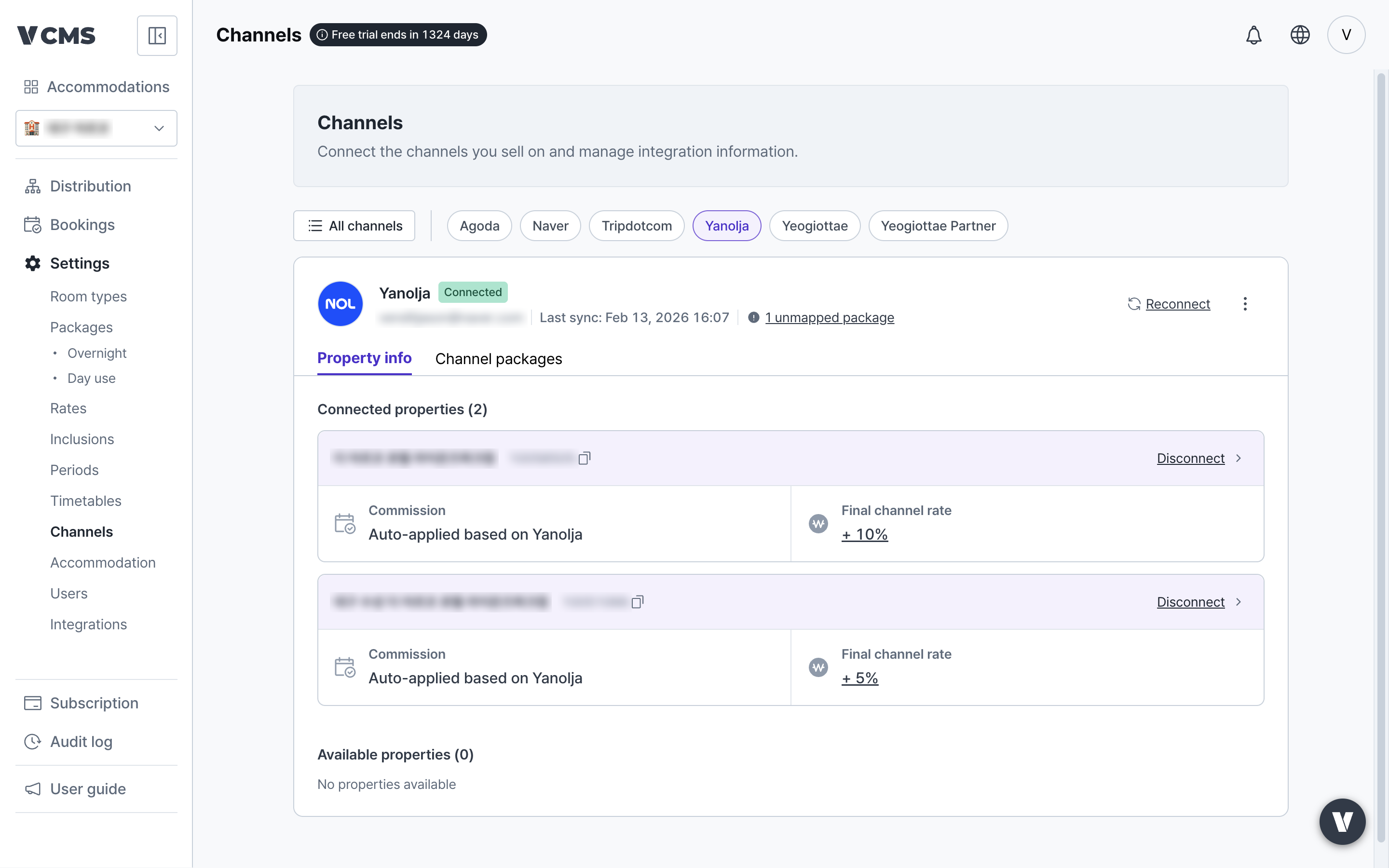Click the won icon beside the + 5% rate
The image size is (1389, 868).
[818, 667]
